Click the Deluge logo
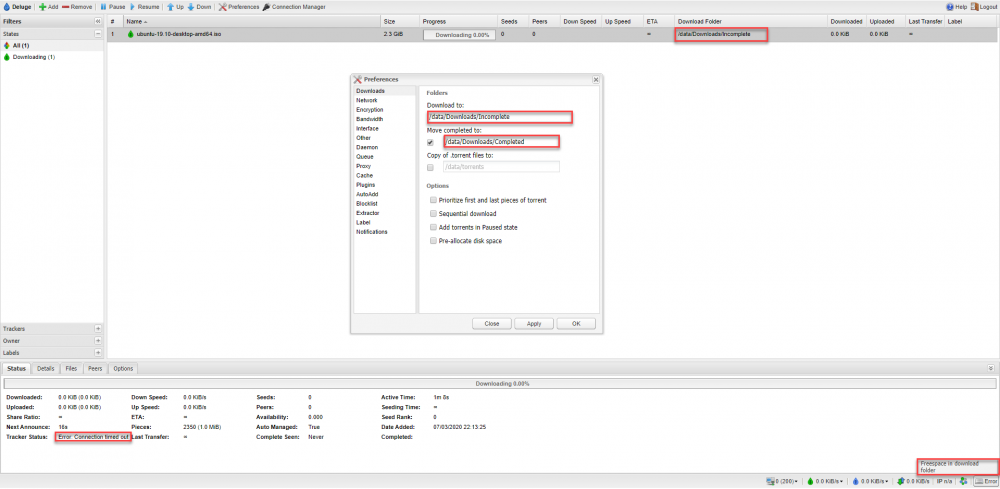The height and width of the screenshot is (489, 1000). click(17, 6)
